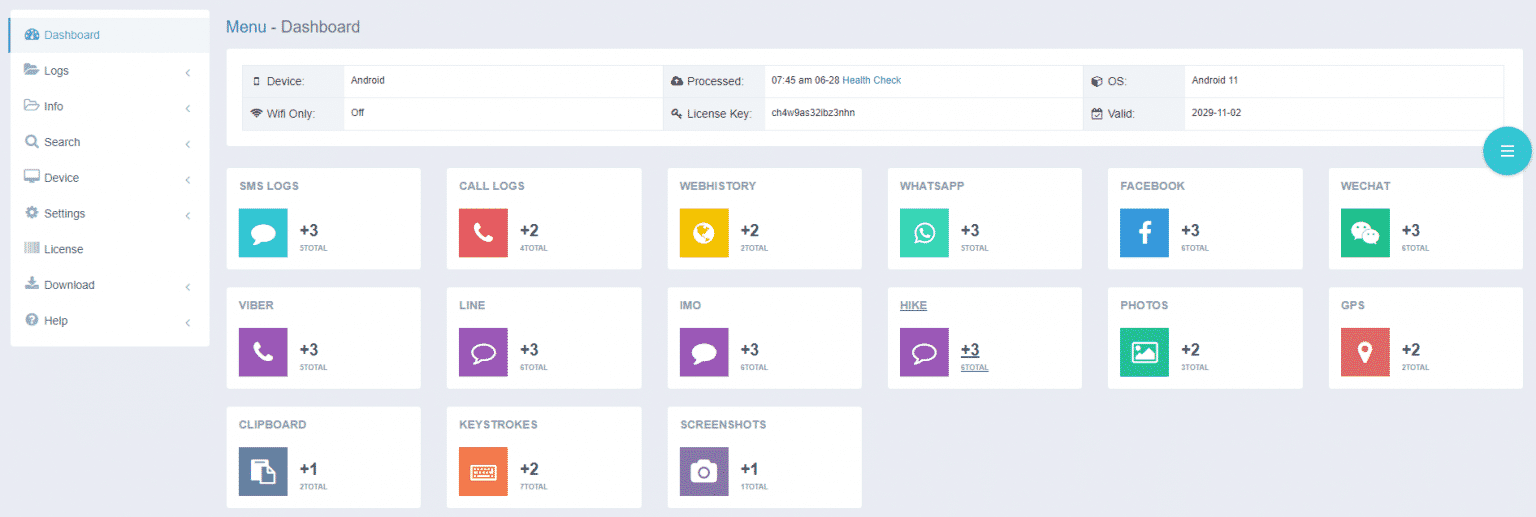The height and width of the screenshot is (517, 1536).
Task: Click the yellow Webhistory globe icon
Action: coord(704,233)
